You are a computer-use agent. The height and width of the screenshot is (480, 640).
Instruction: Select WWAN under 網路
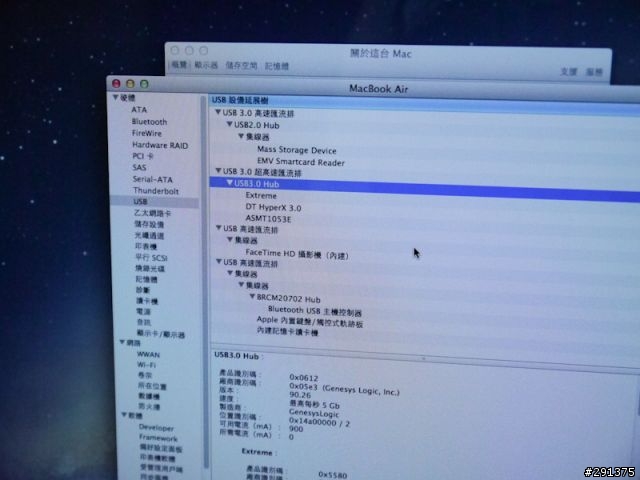click(149, 355)
